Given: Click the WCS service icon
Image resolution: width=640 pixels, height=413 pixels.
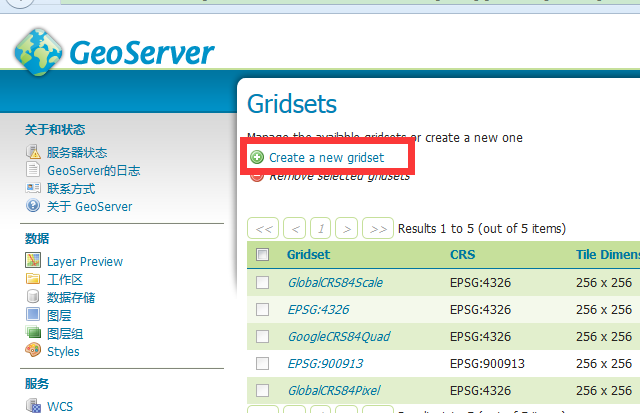Looking at the screenshot, I should coord(33,406).
